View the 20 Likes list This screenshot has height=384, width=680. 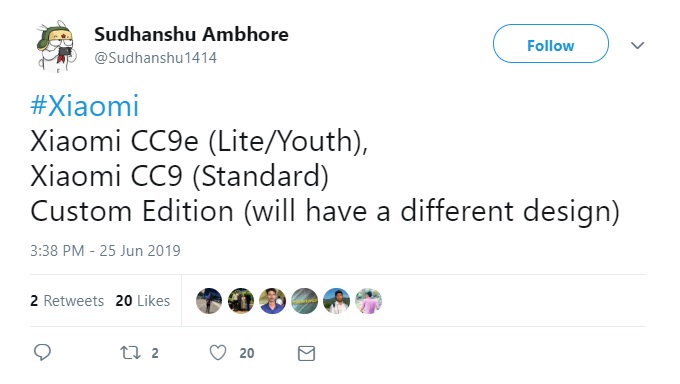(x=142, y=301)
